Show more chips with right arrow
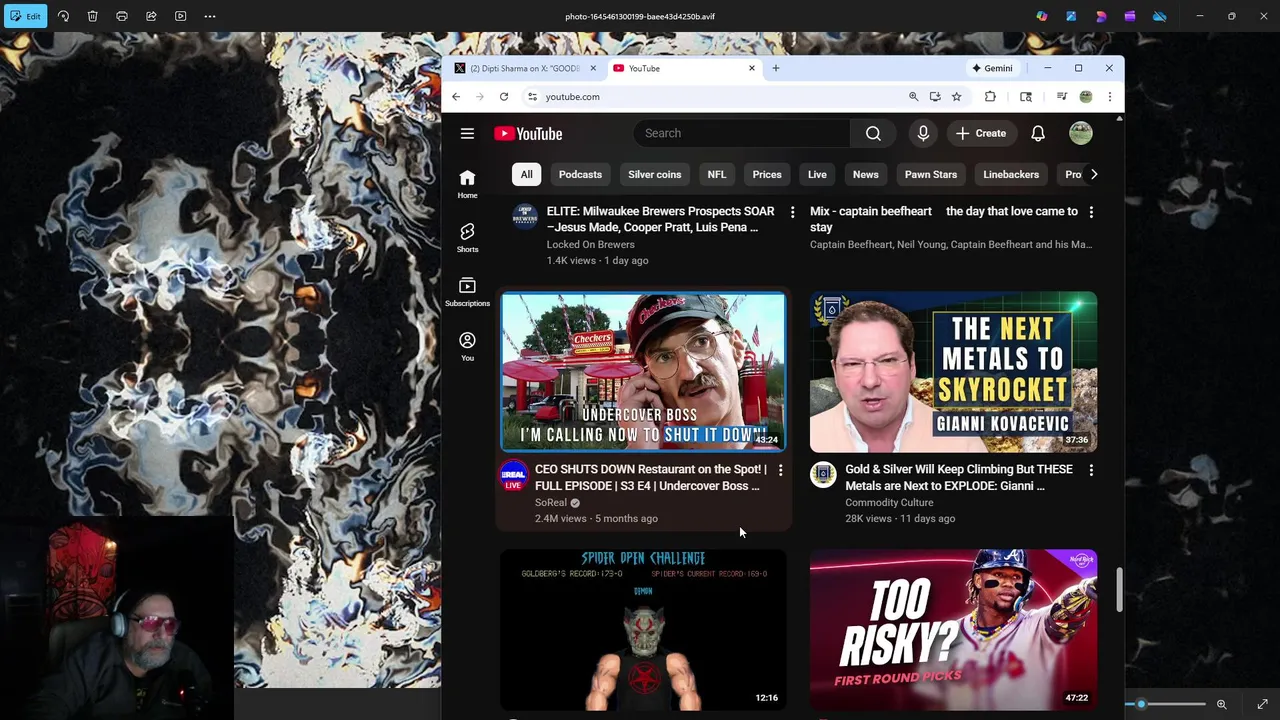This screenshot has height=720, width=1280. coord(1094,174)
